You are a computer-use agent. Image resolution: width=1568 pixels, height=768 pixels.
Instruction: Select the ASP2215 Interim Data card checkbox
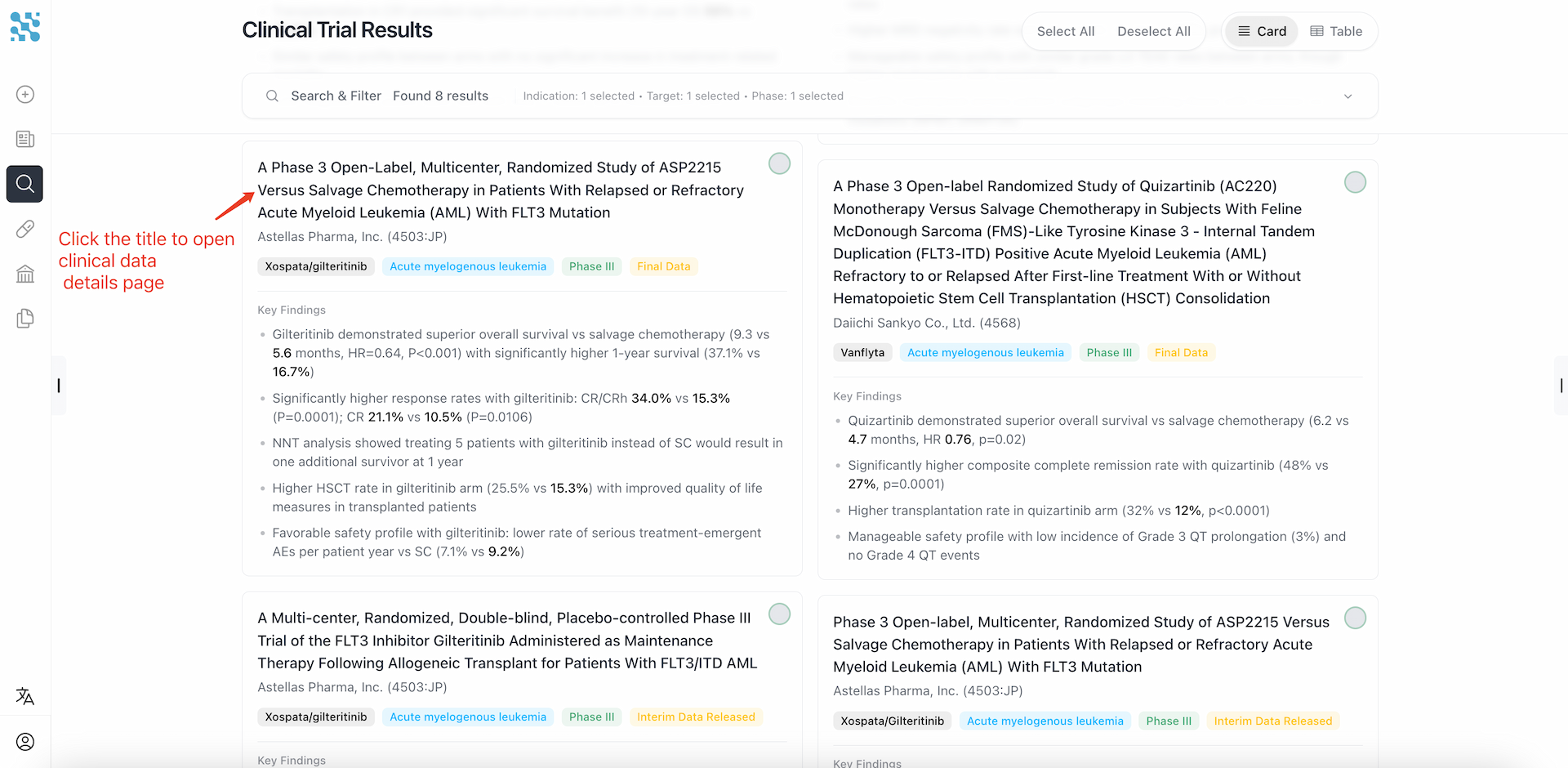tap(1355, 618)
